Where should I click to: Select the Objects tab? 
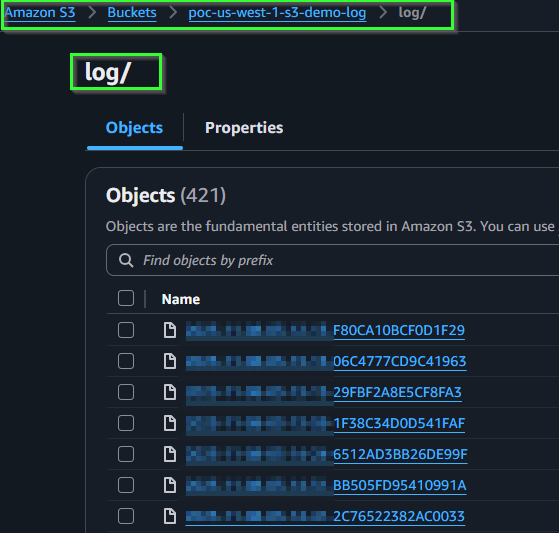click(134, 128)
